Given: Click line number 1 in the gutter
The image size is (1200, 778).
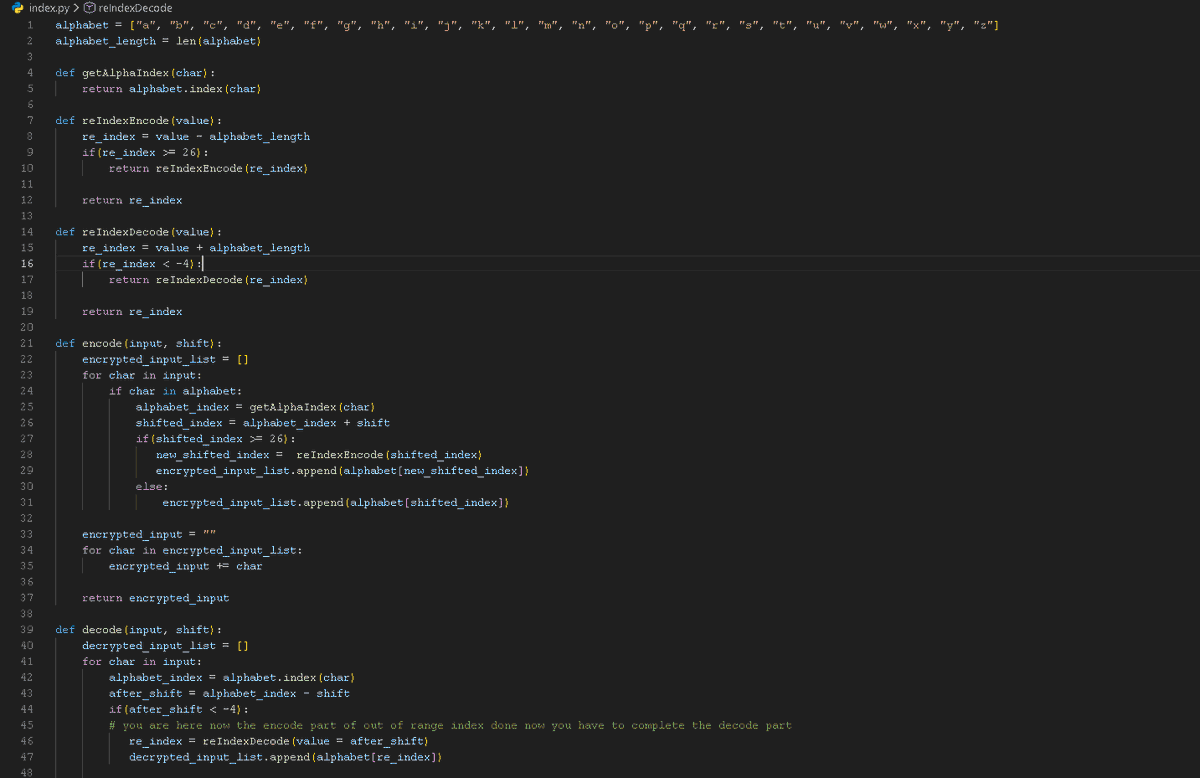Looking at the screenshot, I should tap(30, 25).
